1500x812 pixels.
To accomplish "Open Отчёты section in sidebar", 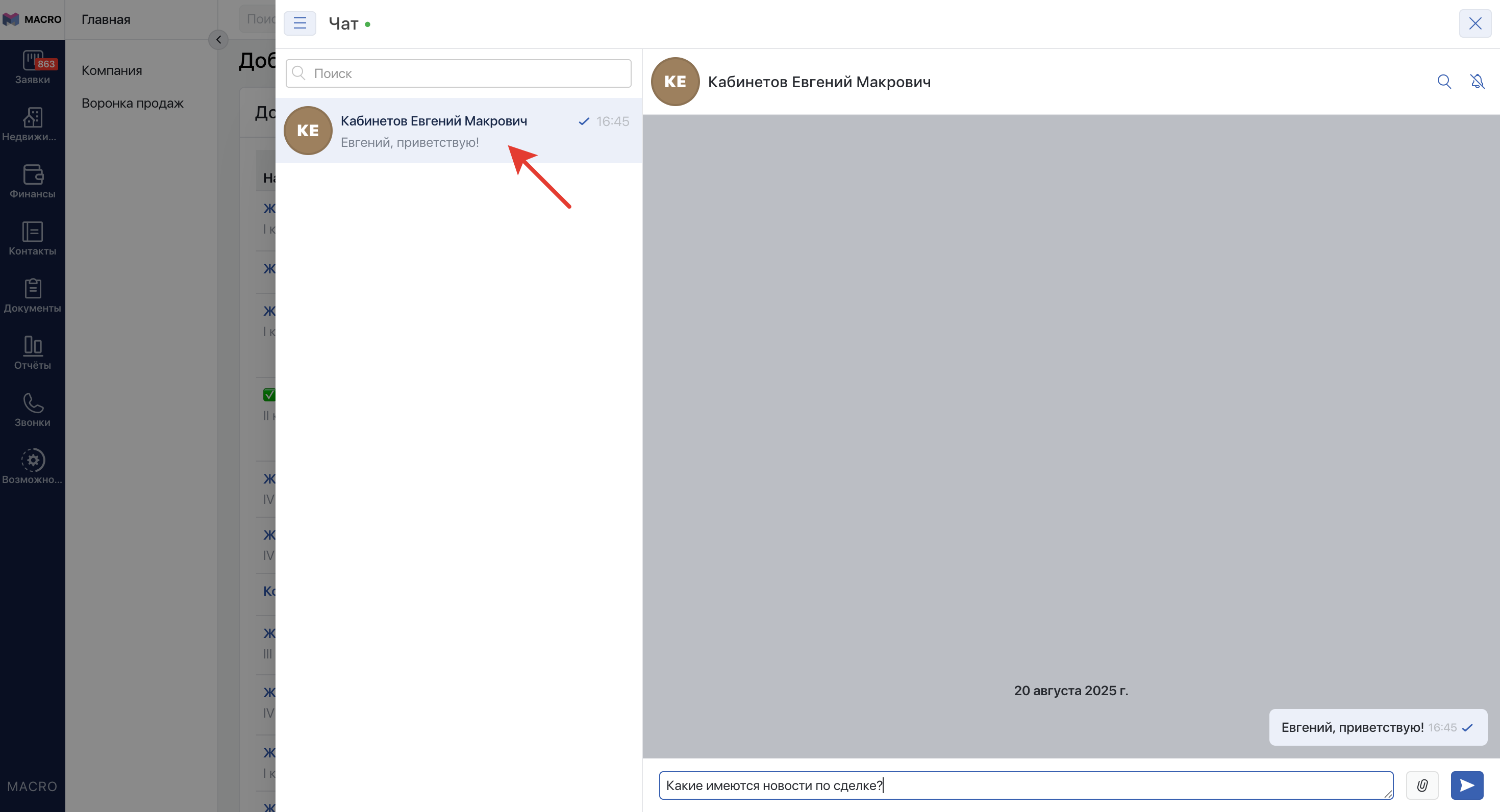I will click(x=33, y=353).
